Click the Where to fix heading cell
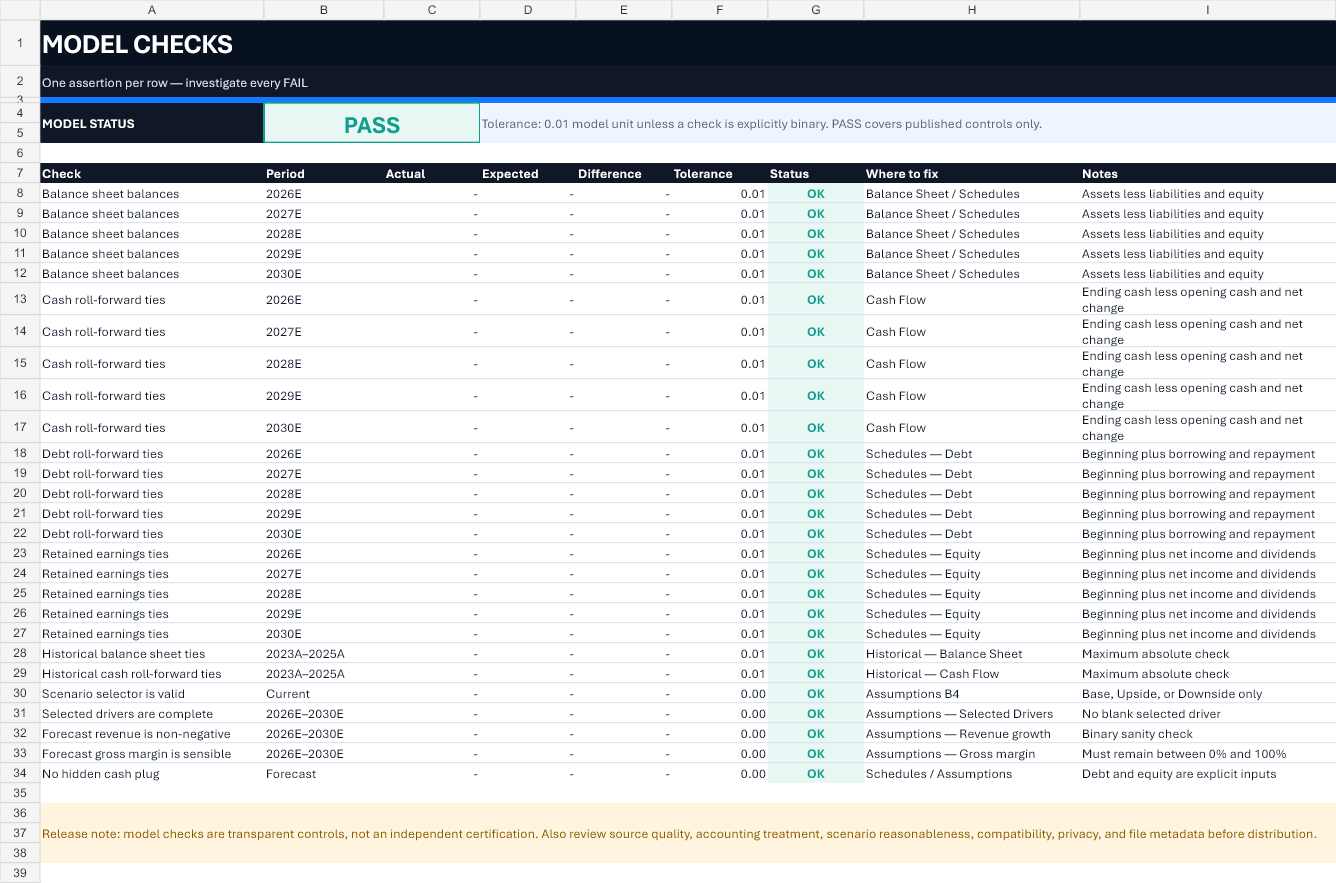This screenshot has height=883, width=1336. [972, 173]
